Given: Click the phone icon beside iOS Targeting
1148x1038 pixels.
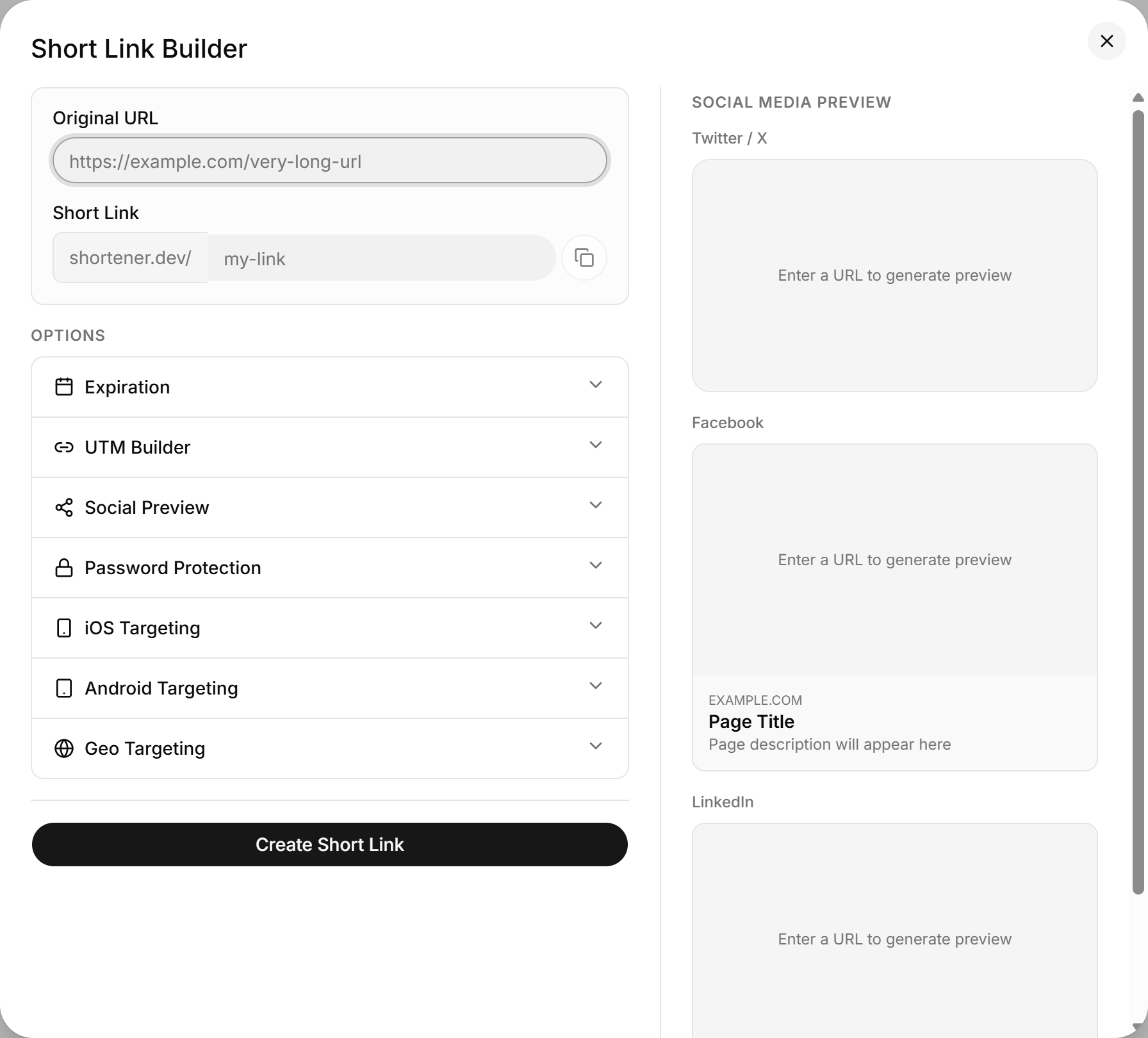Looking at the screenshot, I should [x=64, y=628].
